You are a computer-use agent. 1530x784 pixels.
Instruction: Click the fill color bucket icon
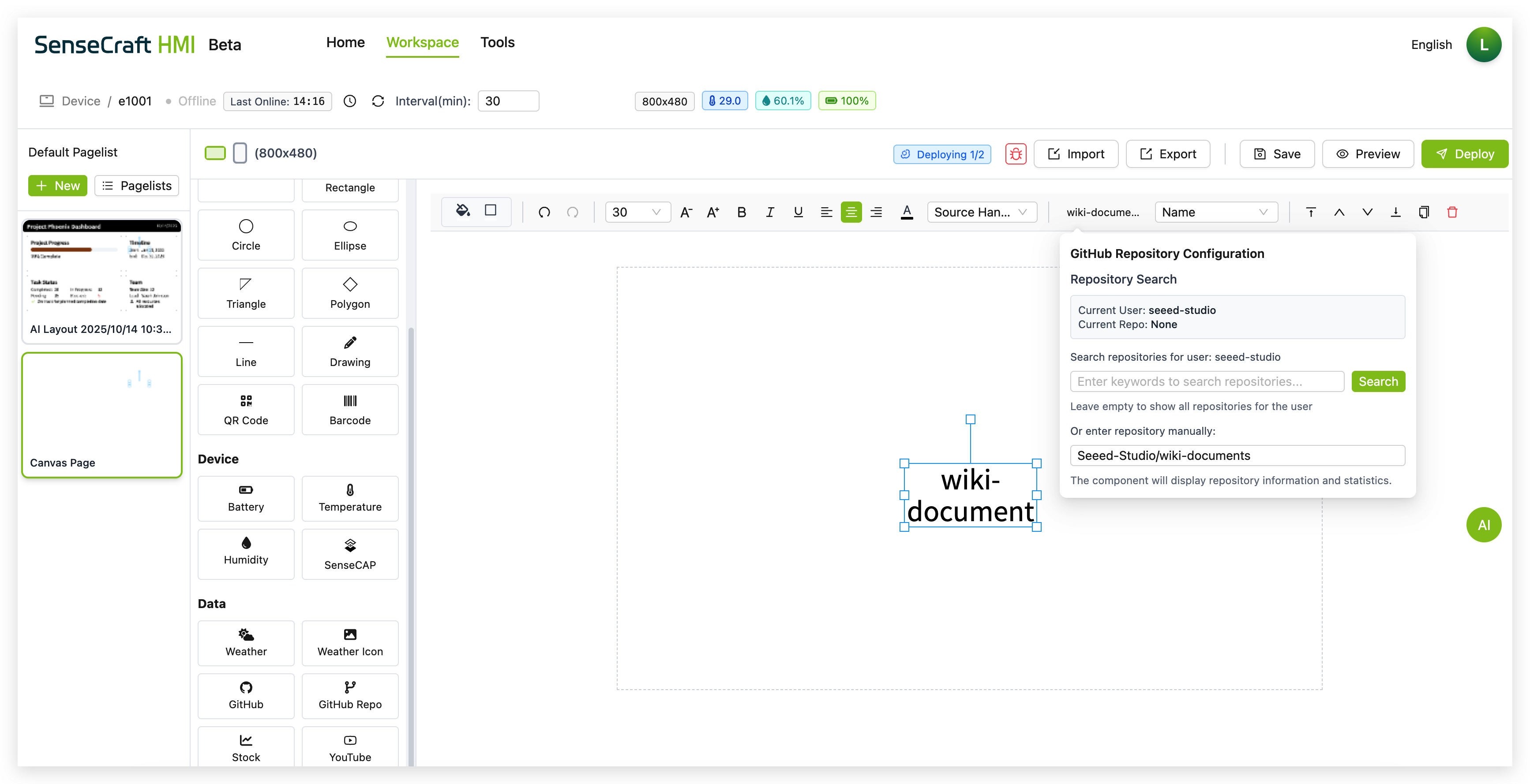point(462,211)
